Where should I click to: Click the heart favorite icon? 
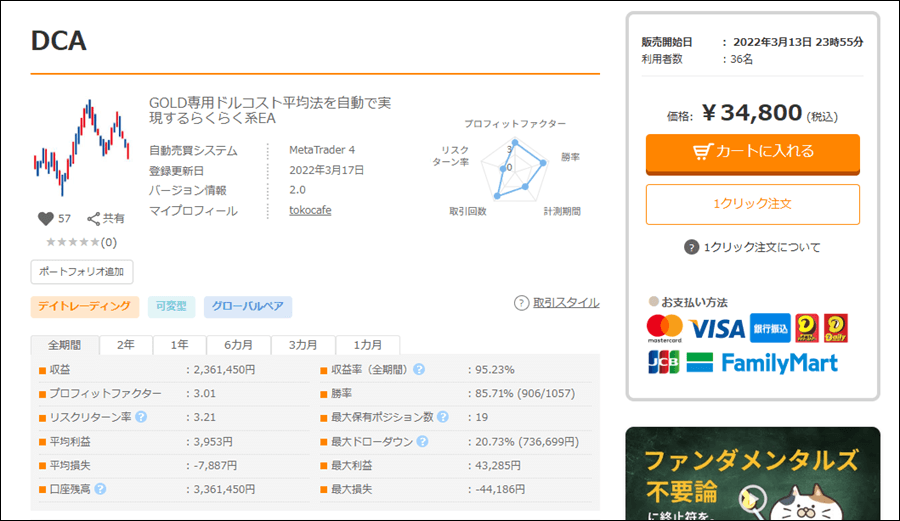tap(45, 218)
